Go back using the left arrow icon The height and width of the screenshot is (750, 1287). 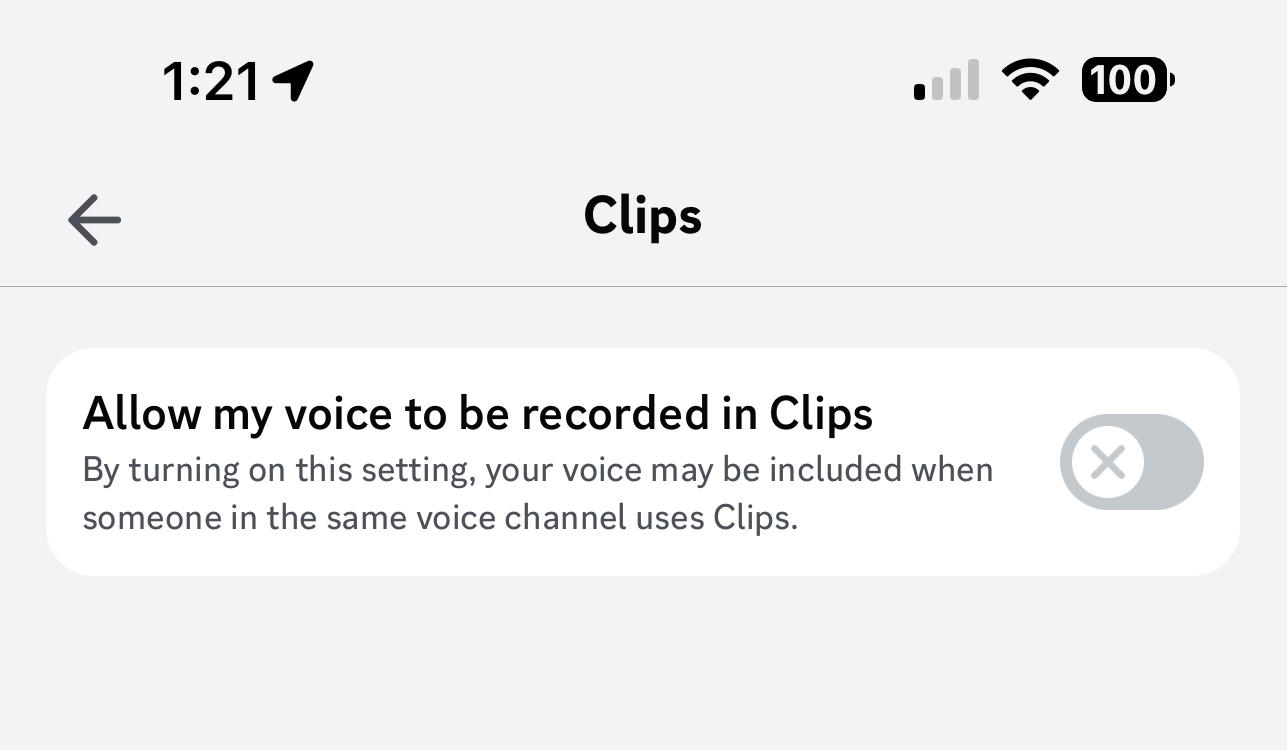point(95,219)
